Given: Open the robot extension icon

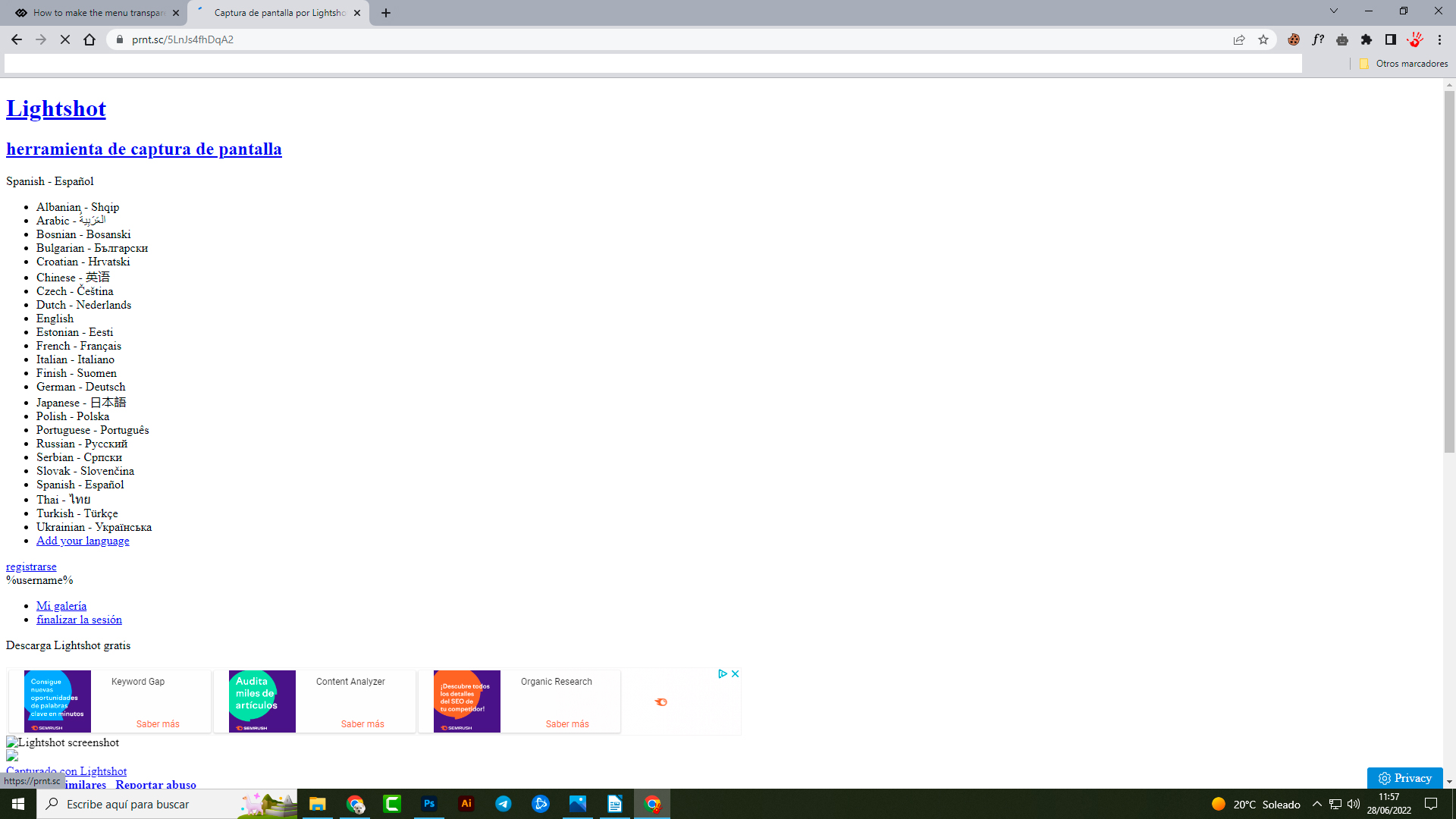Looking at the screenshot, I should 1342,39.
